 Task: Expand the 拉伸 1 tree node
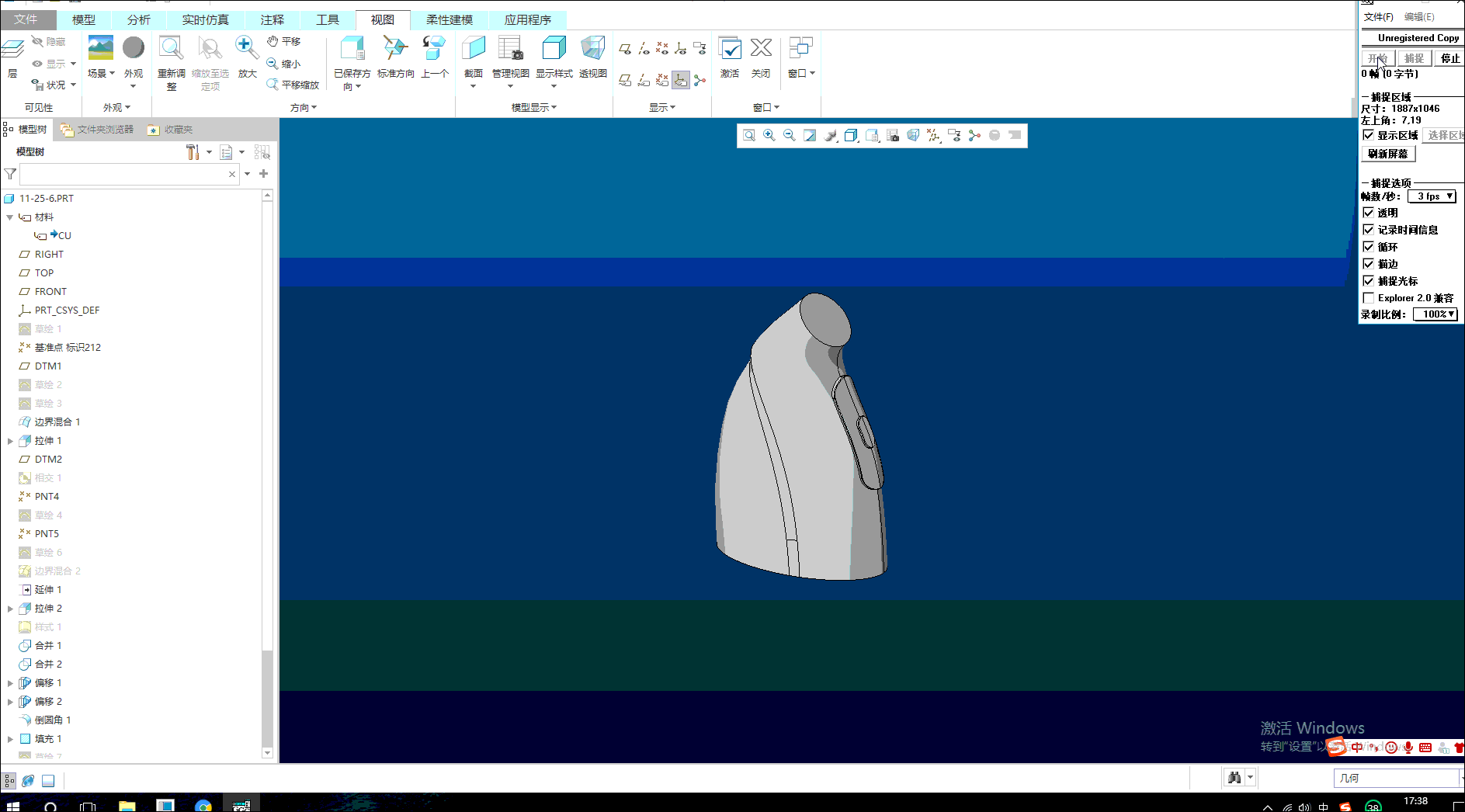pyautogui.click(x=10, y=441)
